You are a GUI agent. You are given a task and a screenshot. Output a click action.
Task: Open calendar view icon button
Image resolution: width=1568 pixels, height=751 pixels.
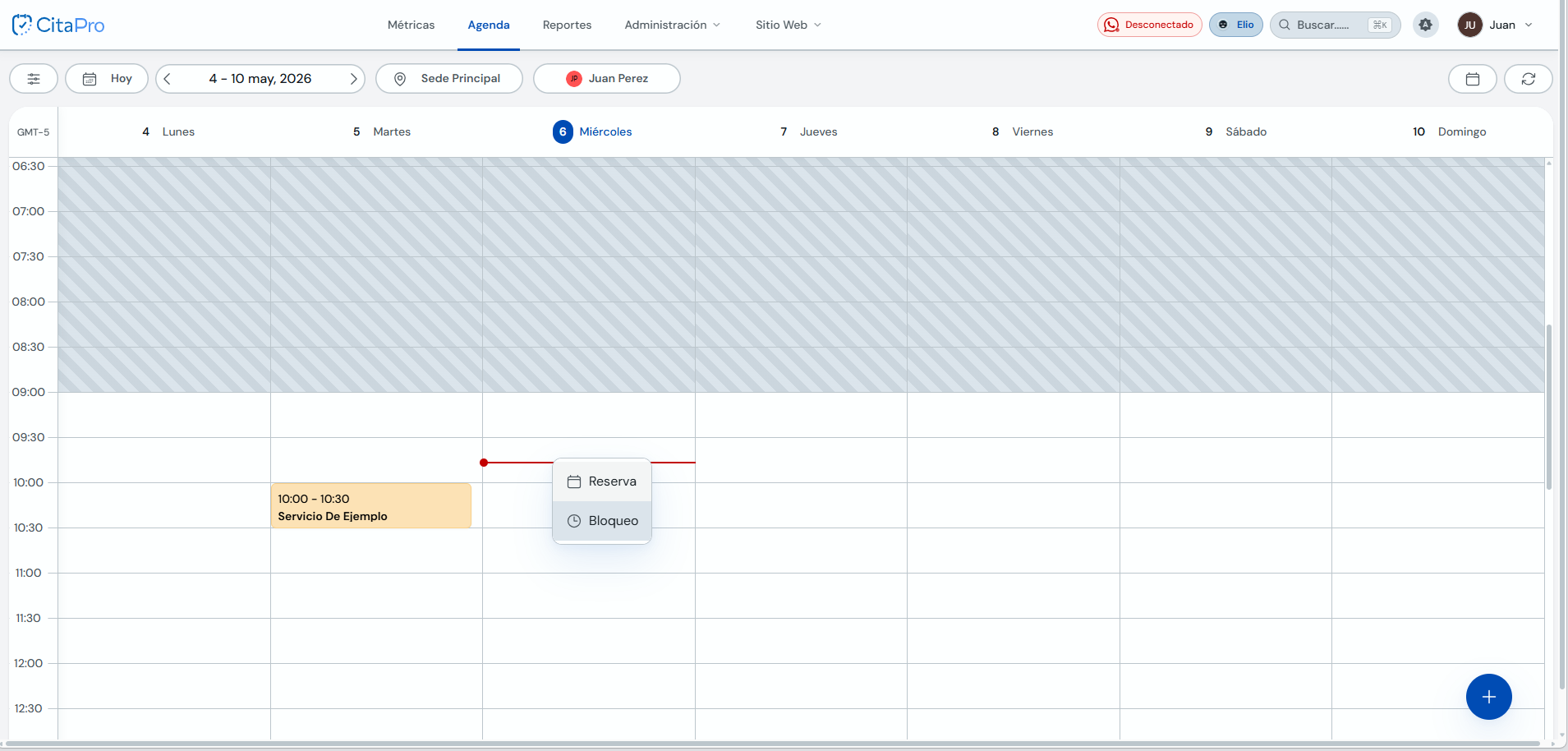point(1473,79)
